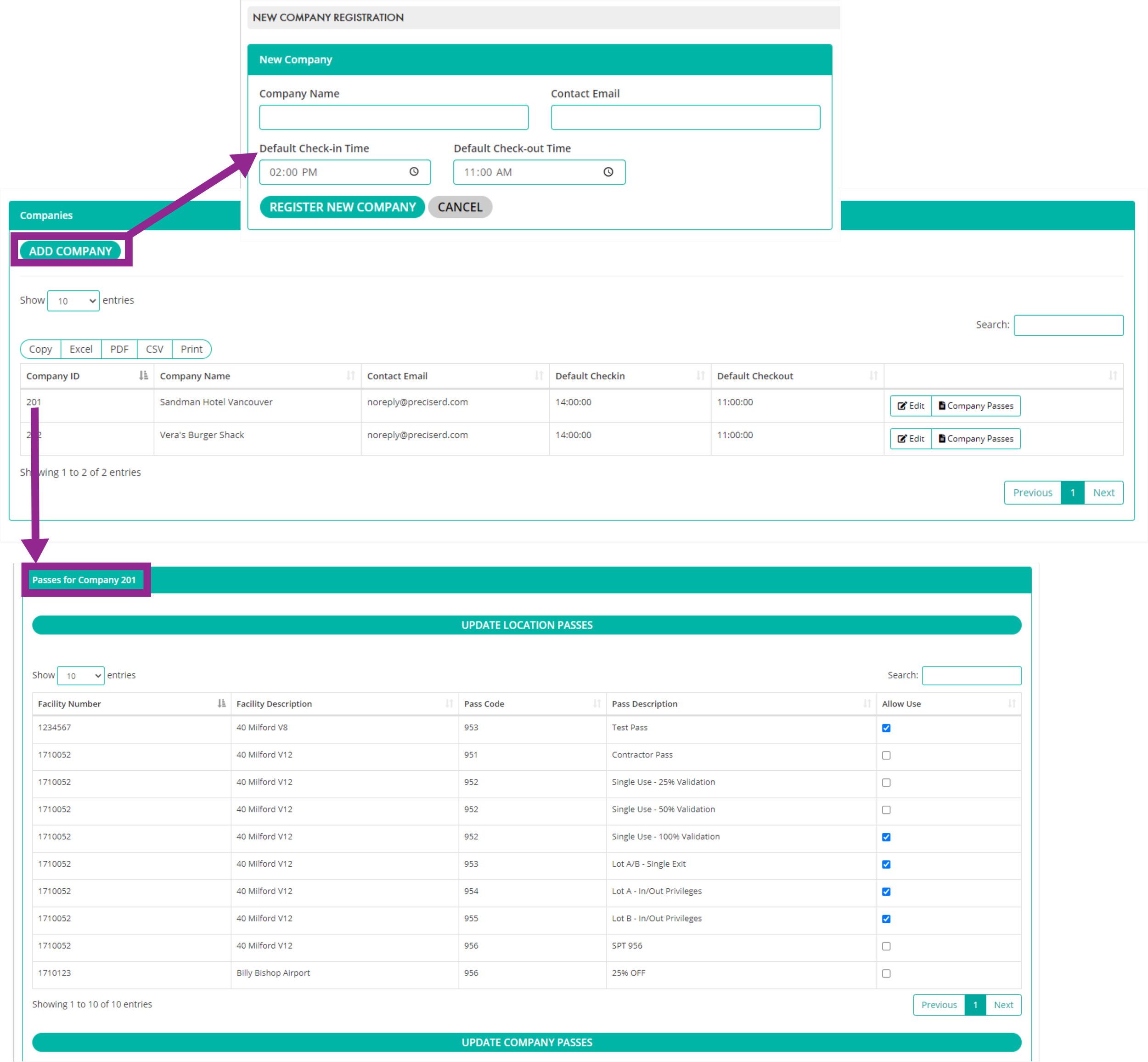Toggle Allow Use for 25% OFF pass
This screenshot has width=1148, height=1062.
point(886,973)
